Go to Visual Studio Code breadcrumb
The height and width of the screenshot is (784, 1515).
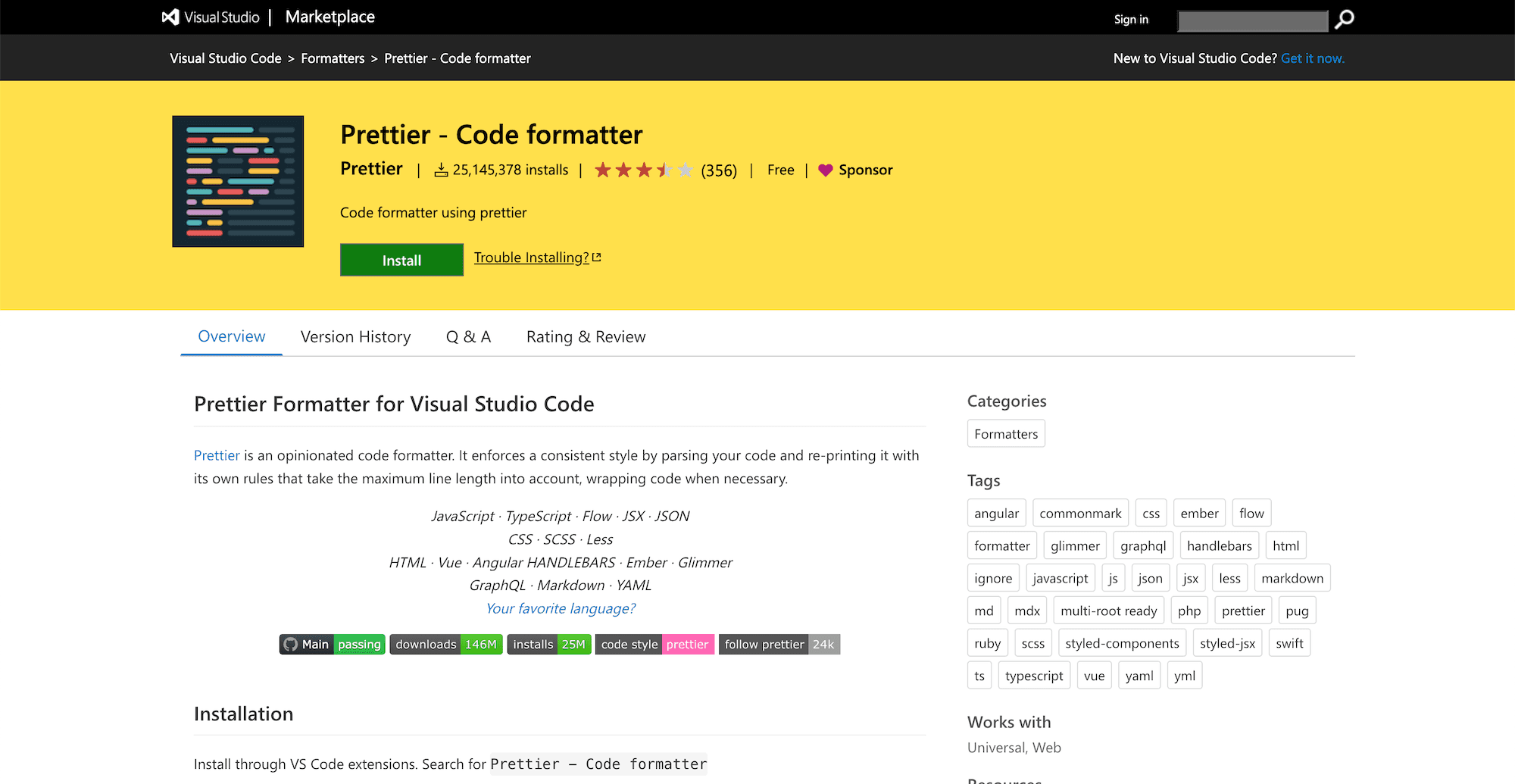pyautogui.click(x=226, y=58)
